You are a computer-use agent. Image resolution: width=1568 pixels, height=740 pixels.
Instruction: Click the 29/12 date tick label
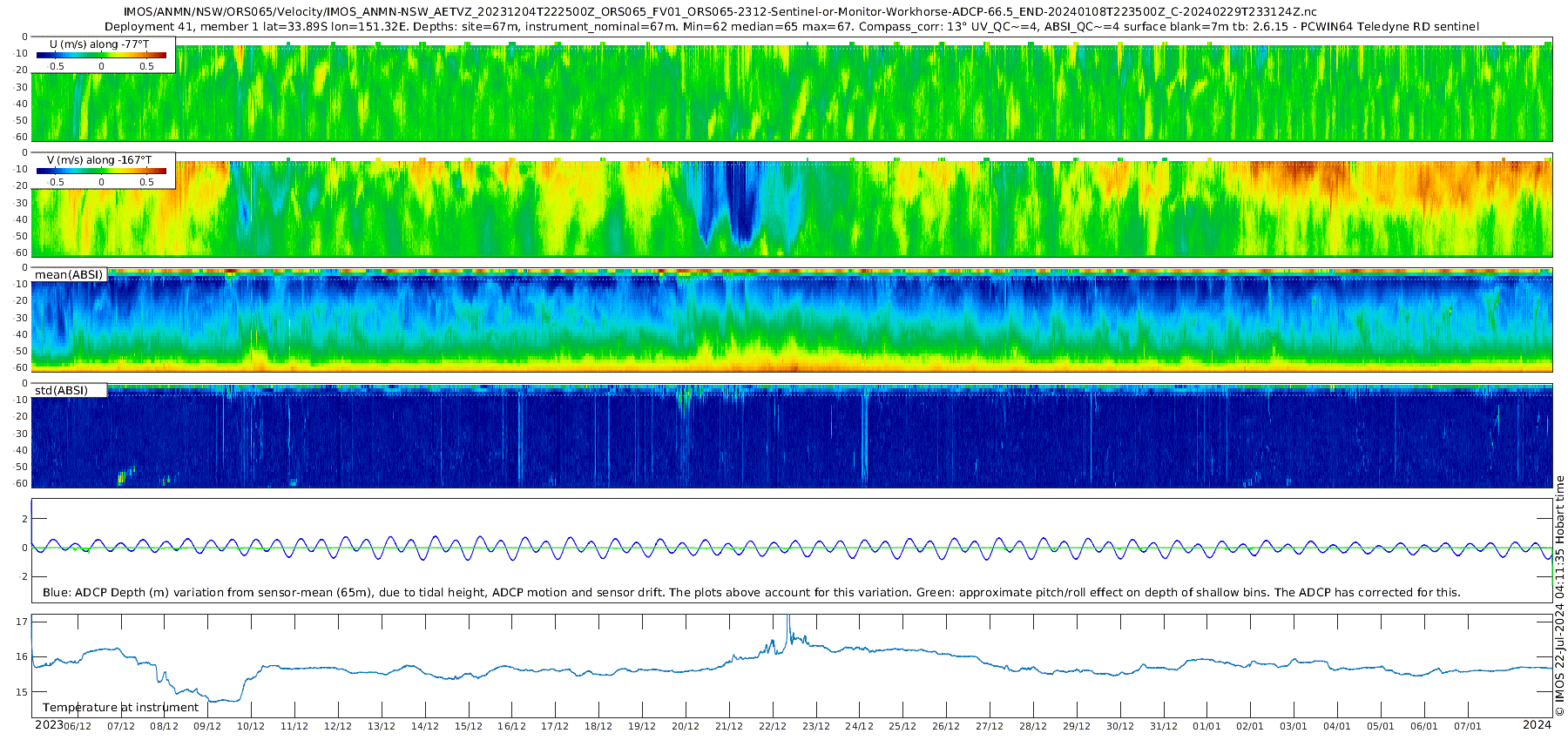(x=1077, y=726)
